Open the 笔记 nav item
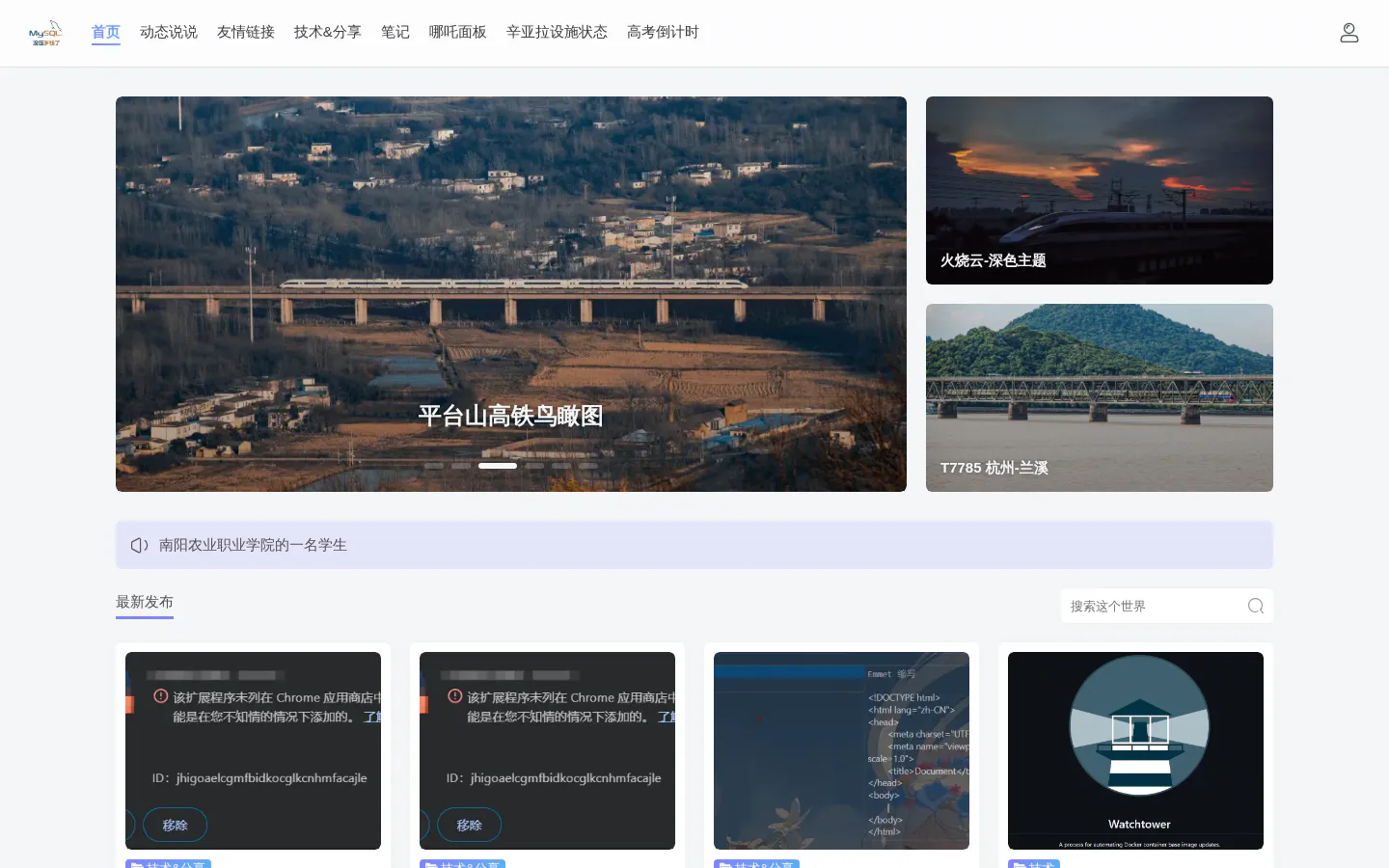Image resolution: width=1389 pixels, height=868 pixels. [x=395, y=32]
